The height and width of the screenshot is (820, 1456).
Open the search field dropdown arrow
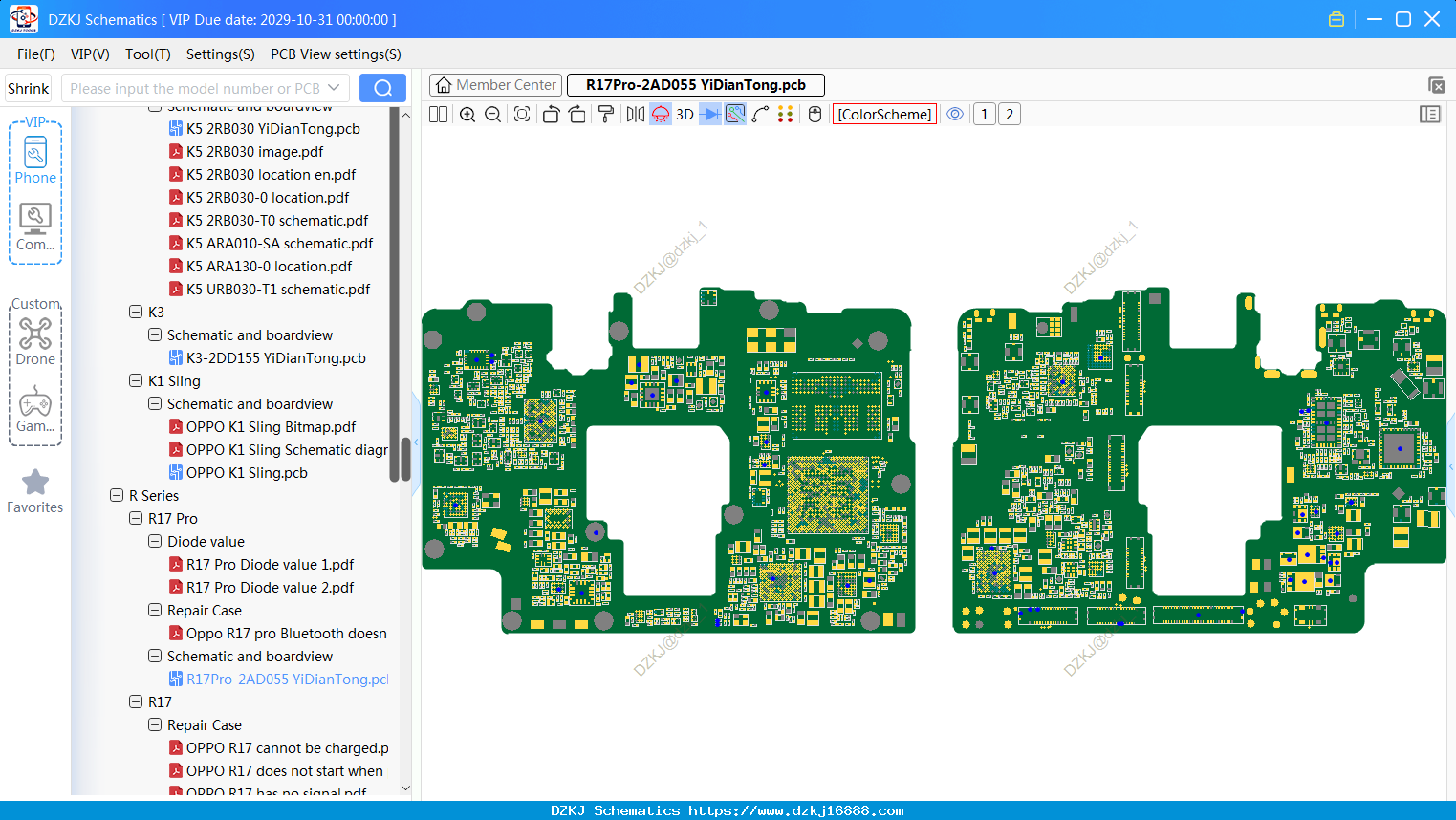(x=334, y=89)
